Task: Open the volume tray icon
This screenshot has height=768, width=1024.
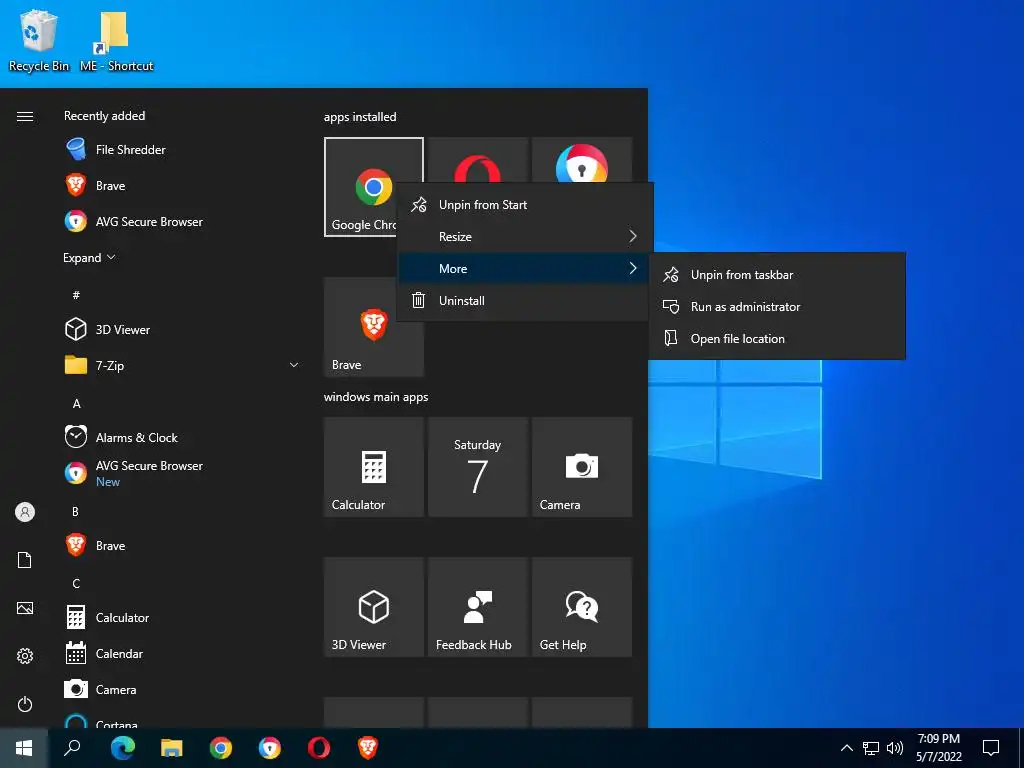Action: click(x=895, y=748)
